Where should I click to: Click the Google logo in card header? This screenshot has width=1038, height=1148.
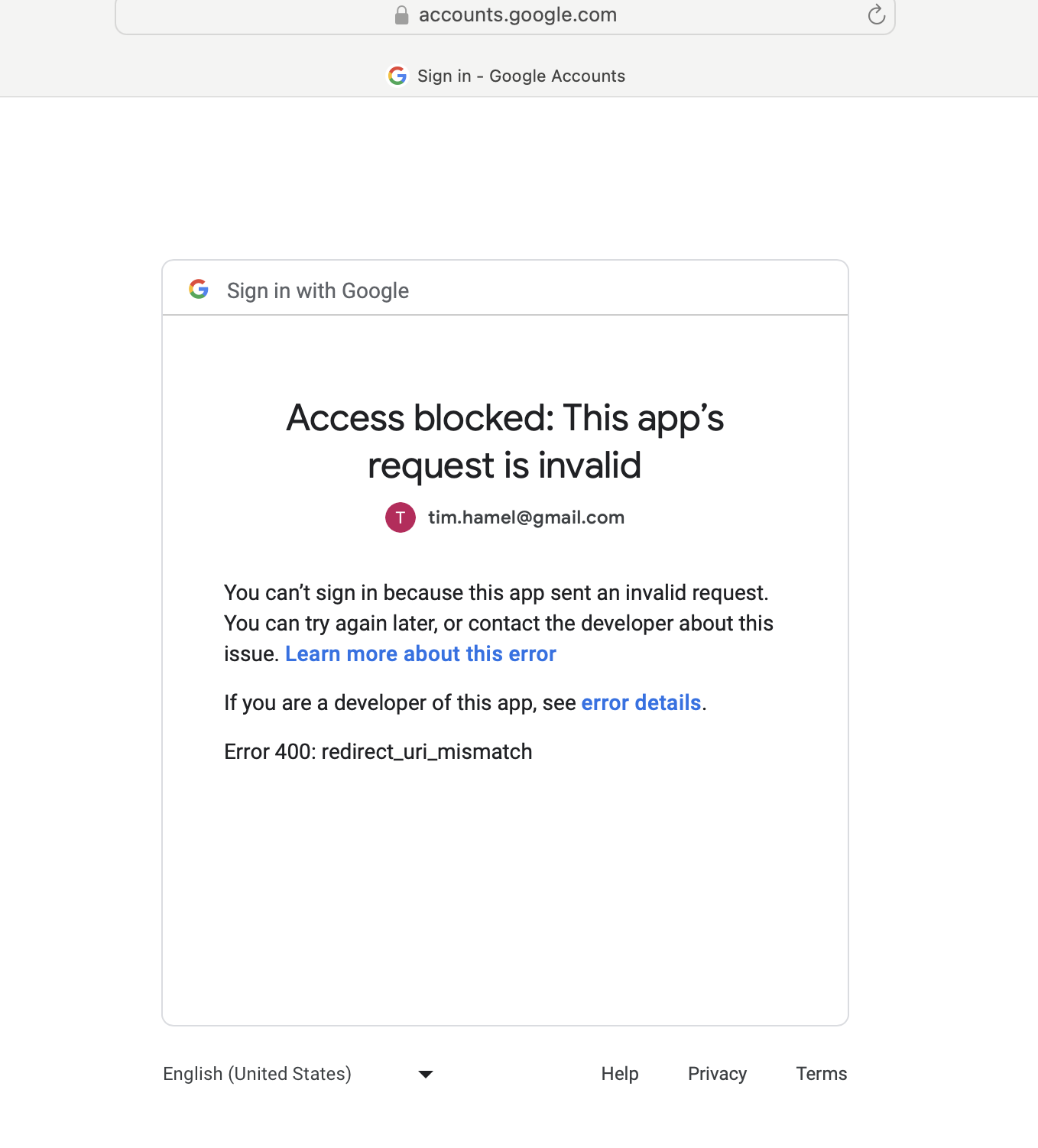point(199,290)
